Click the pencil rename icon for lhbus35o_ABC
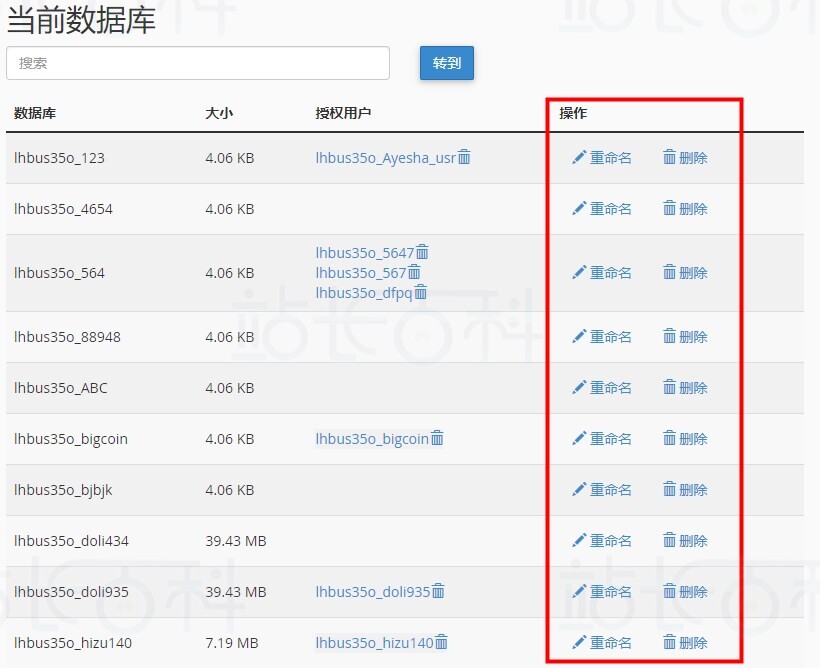 point(579,388)
